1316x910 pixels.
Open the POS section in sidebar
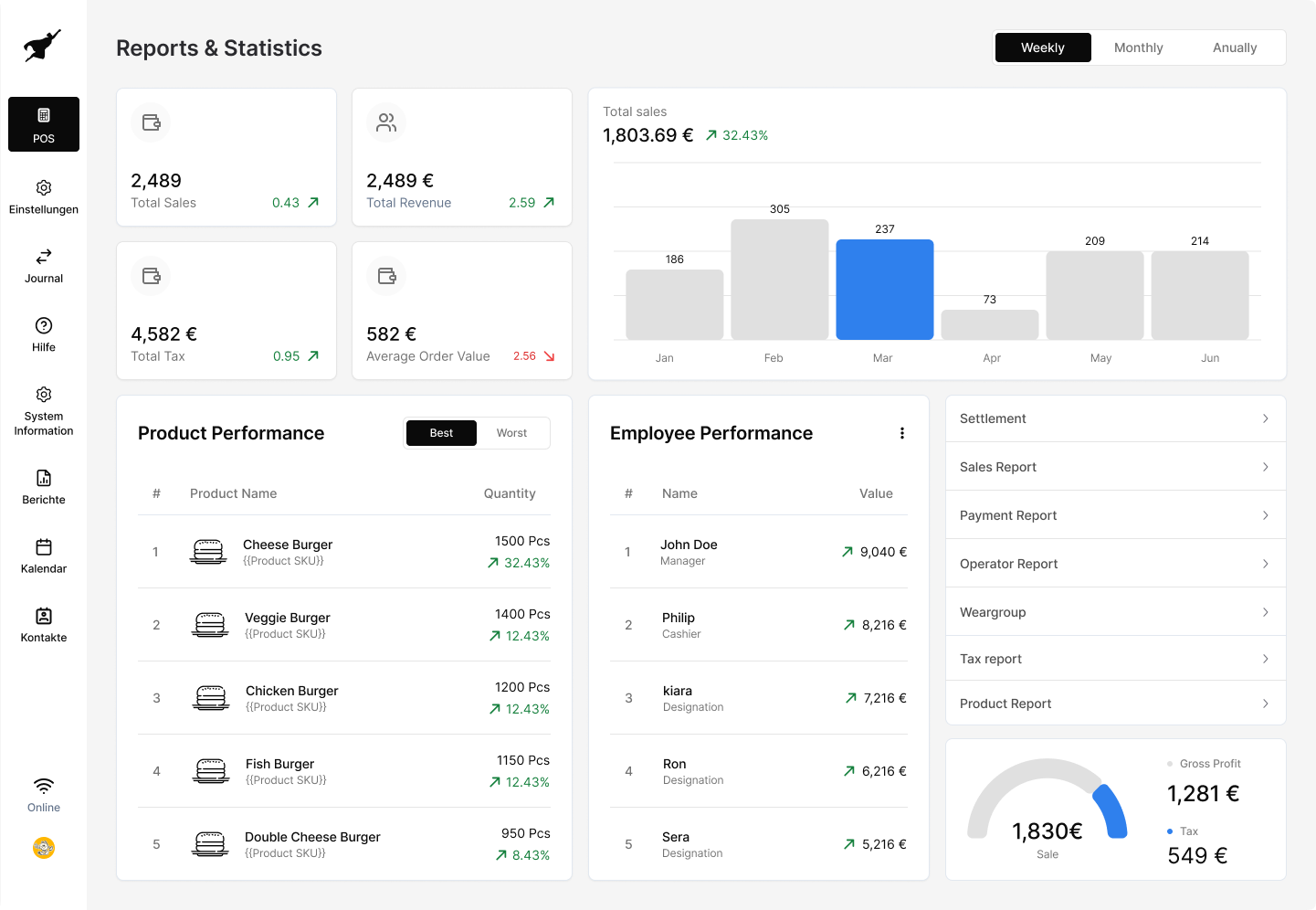pyautogui.click(x=44, y=124)
